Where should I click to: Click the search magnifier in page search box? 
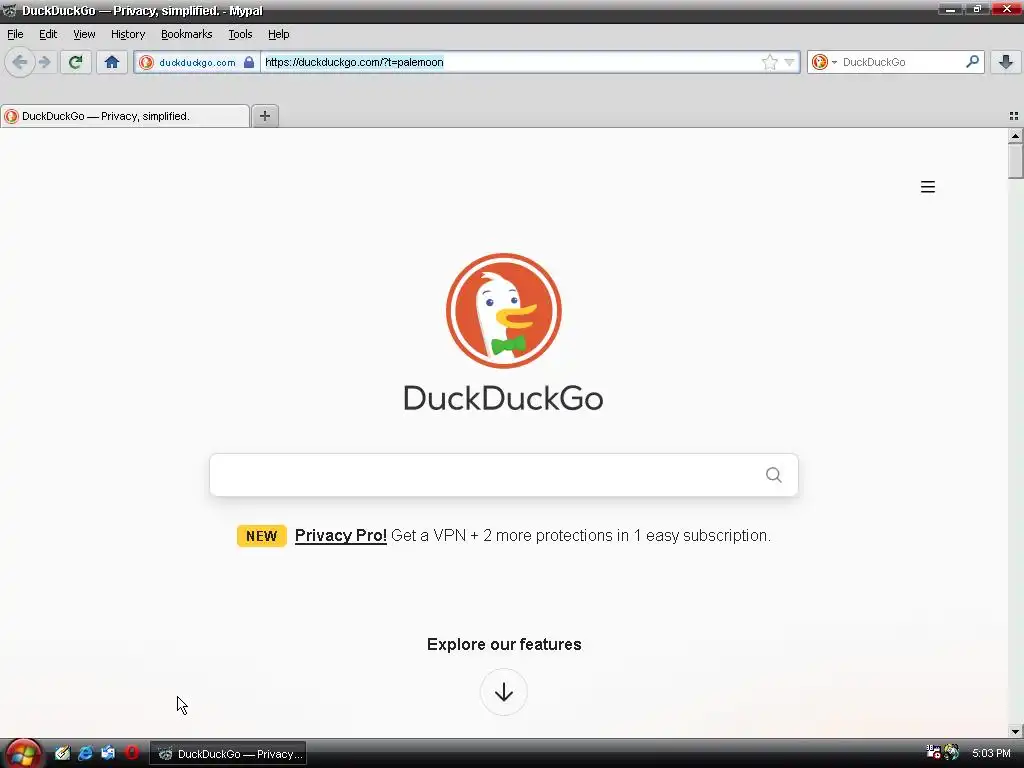(773, 475)
